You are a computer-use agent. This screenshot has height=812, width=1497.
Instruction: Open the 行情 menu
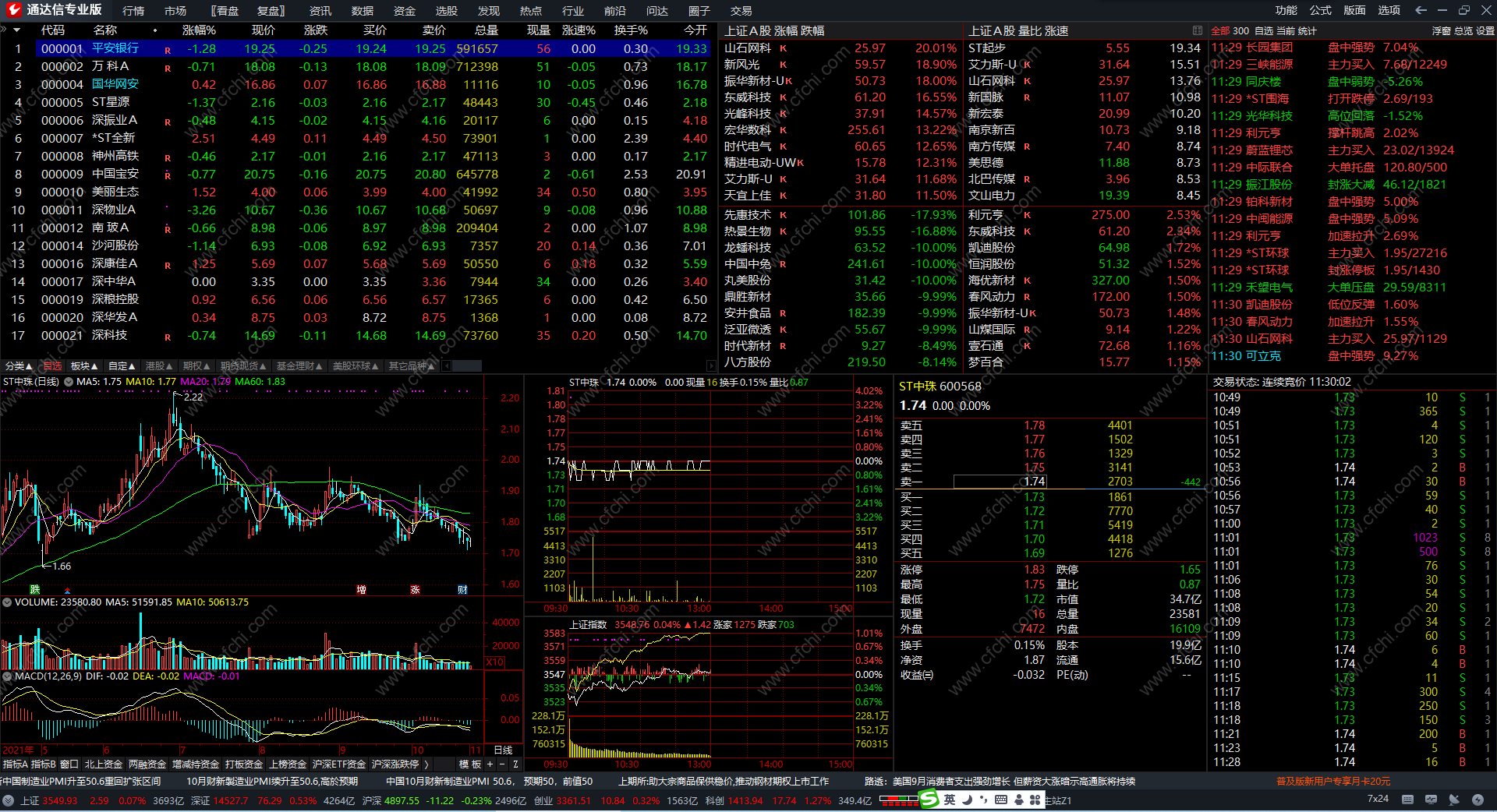click(133, 11)
